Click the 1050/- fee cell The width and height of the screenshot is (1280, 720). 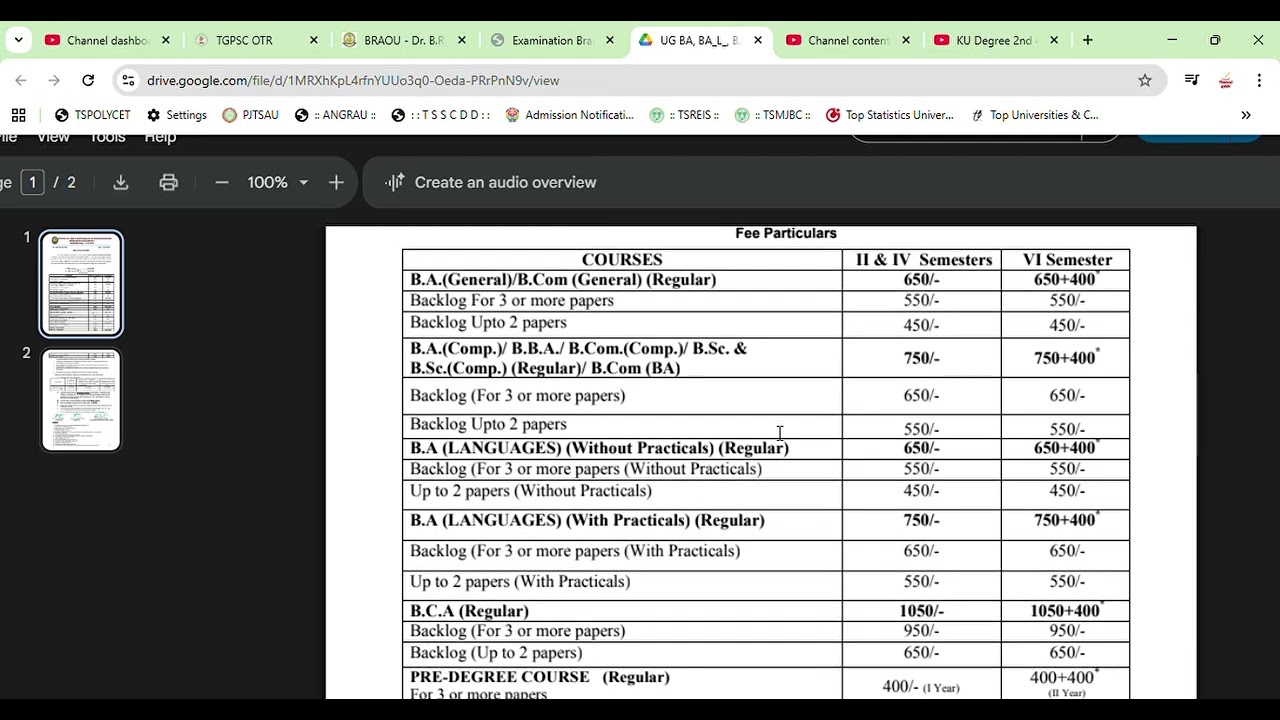(921, 611)
